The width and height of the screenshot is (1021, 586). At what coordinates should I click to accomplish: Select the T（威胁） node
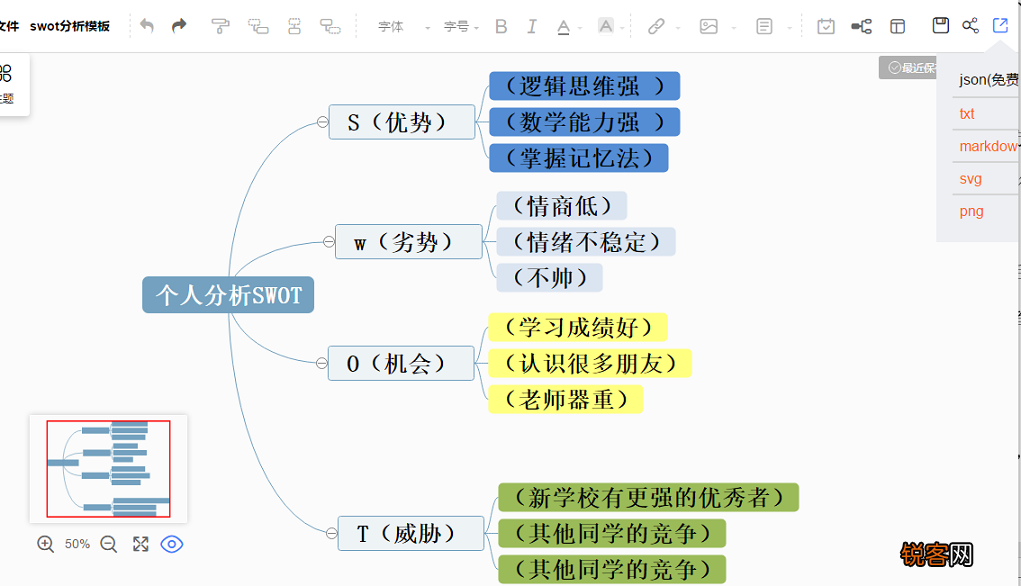tap(411, 533)
